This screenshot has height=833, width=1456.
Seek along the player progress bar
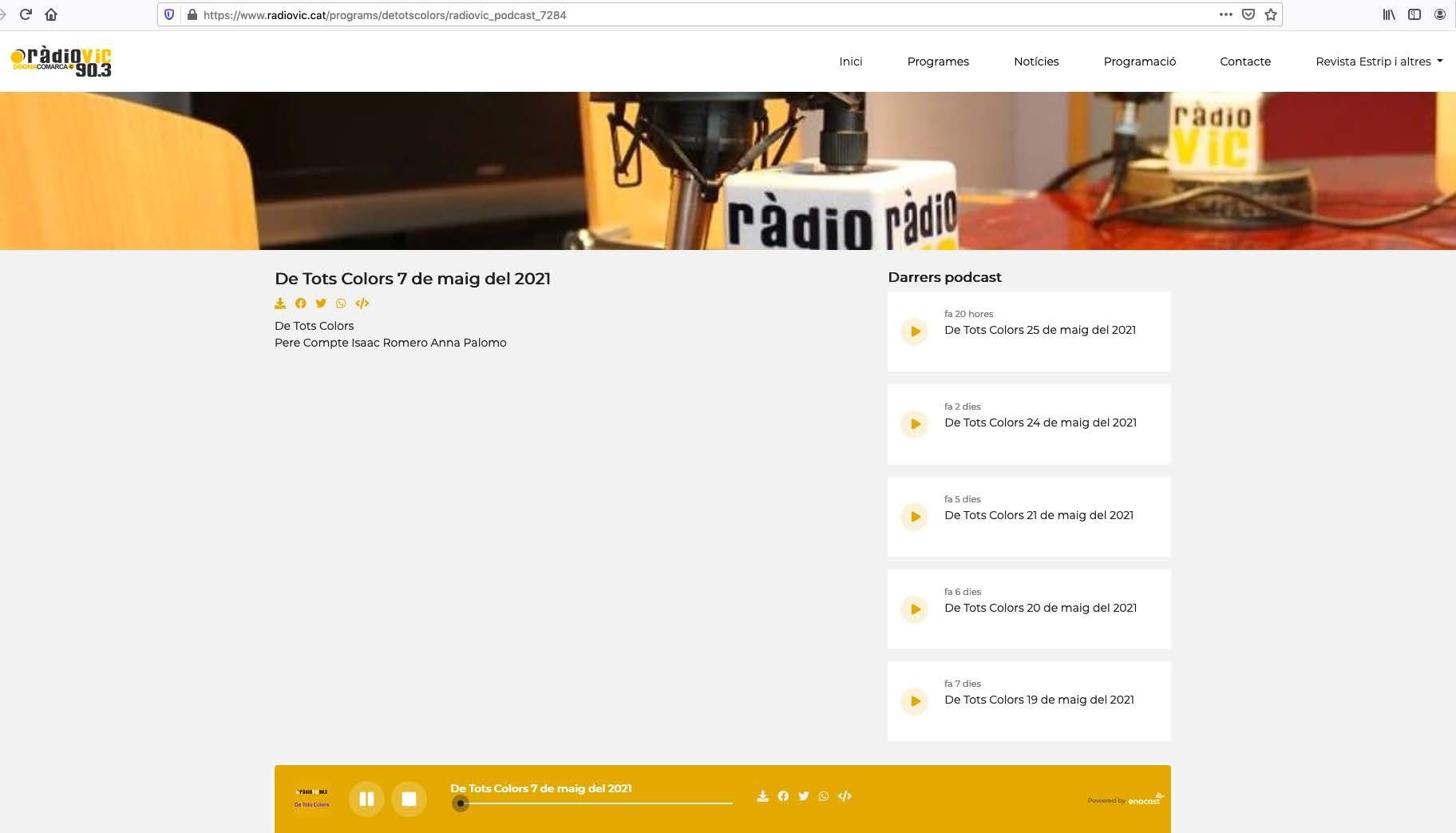coord(591,803)
